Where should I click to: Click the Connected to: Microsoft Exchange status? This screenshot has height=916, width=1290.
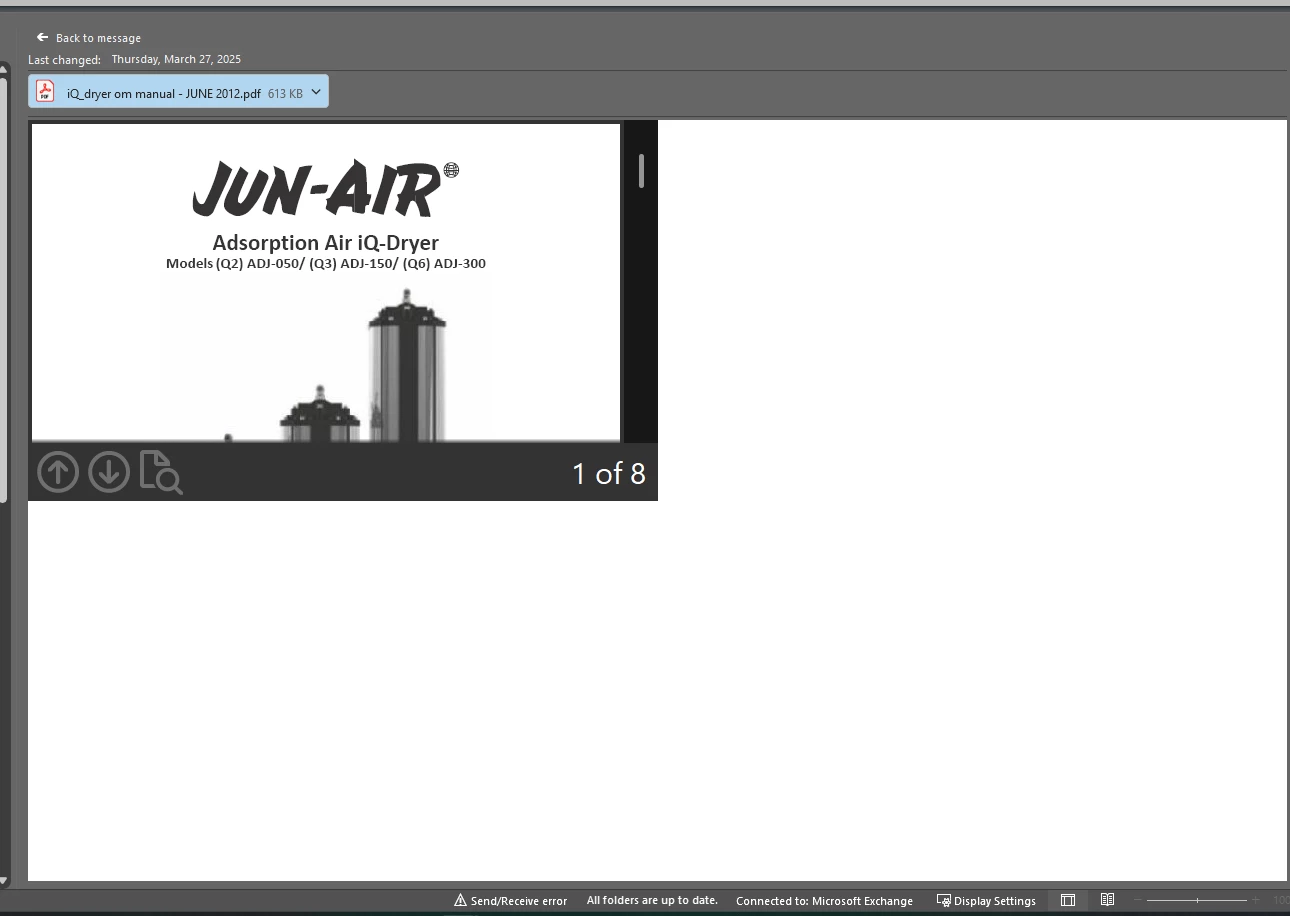(824, 901)
